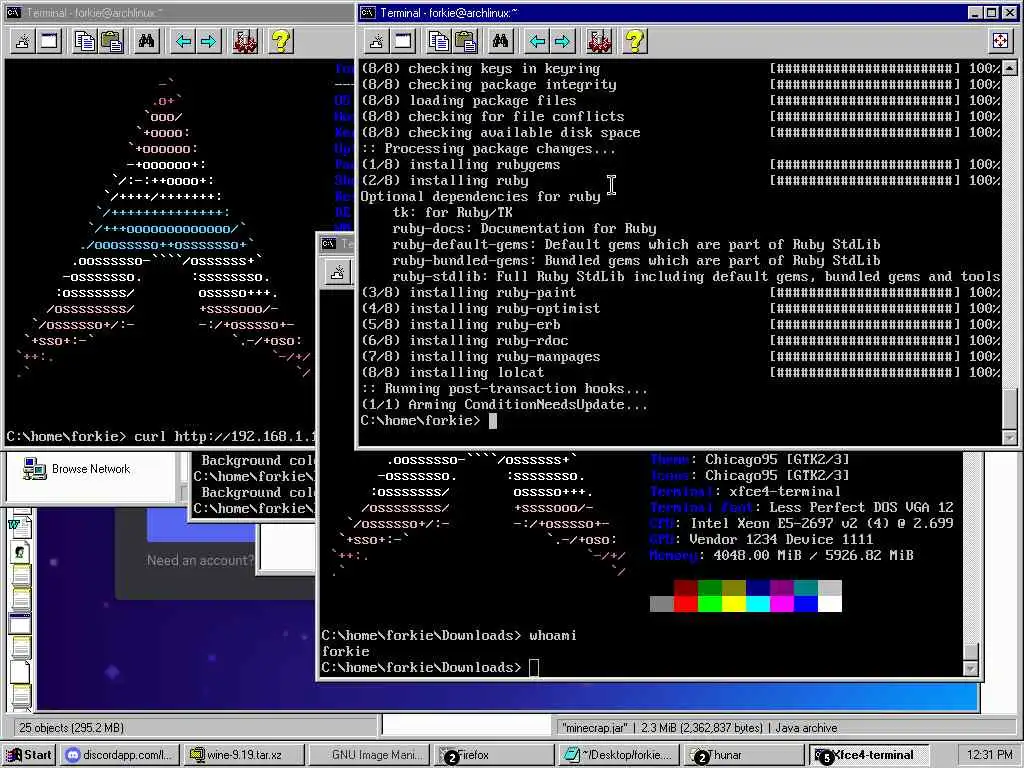Switch to Firefox taskbar group
The image size is (1024, 768).
click(x=494, y=755)
